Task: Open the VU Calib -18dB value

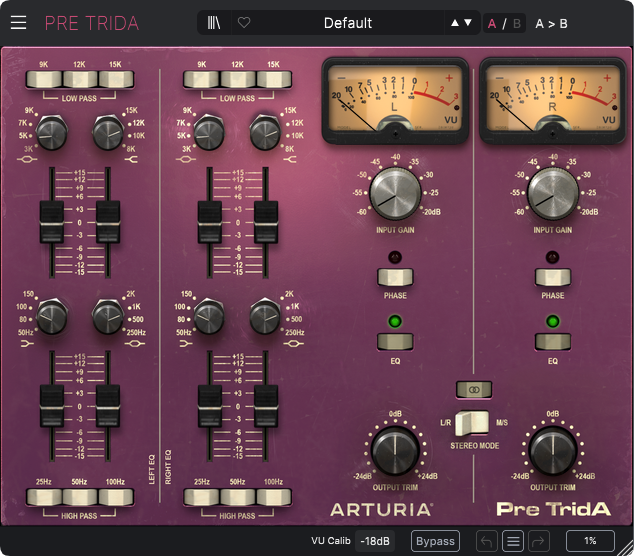Action: (x=375, y=541)
